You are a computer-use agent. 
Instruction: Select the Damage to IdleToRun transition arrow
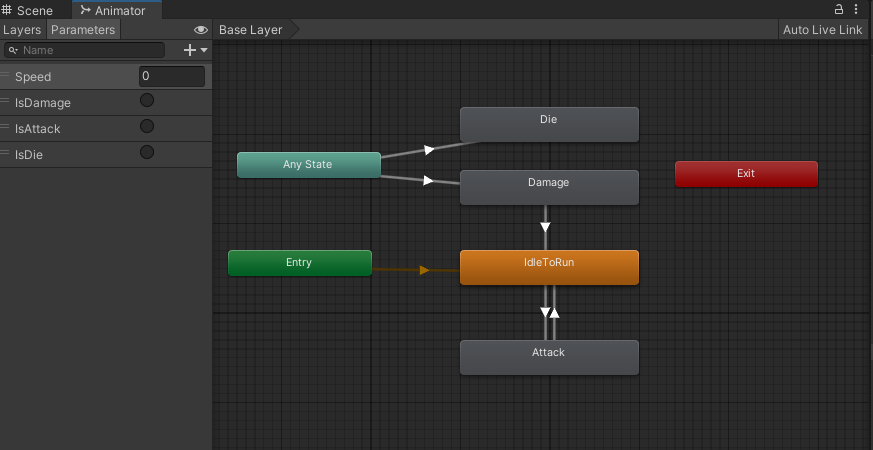click(x=546, y=227)
